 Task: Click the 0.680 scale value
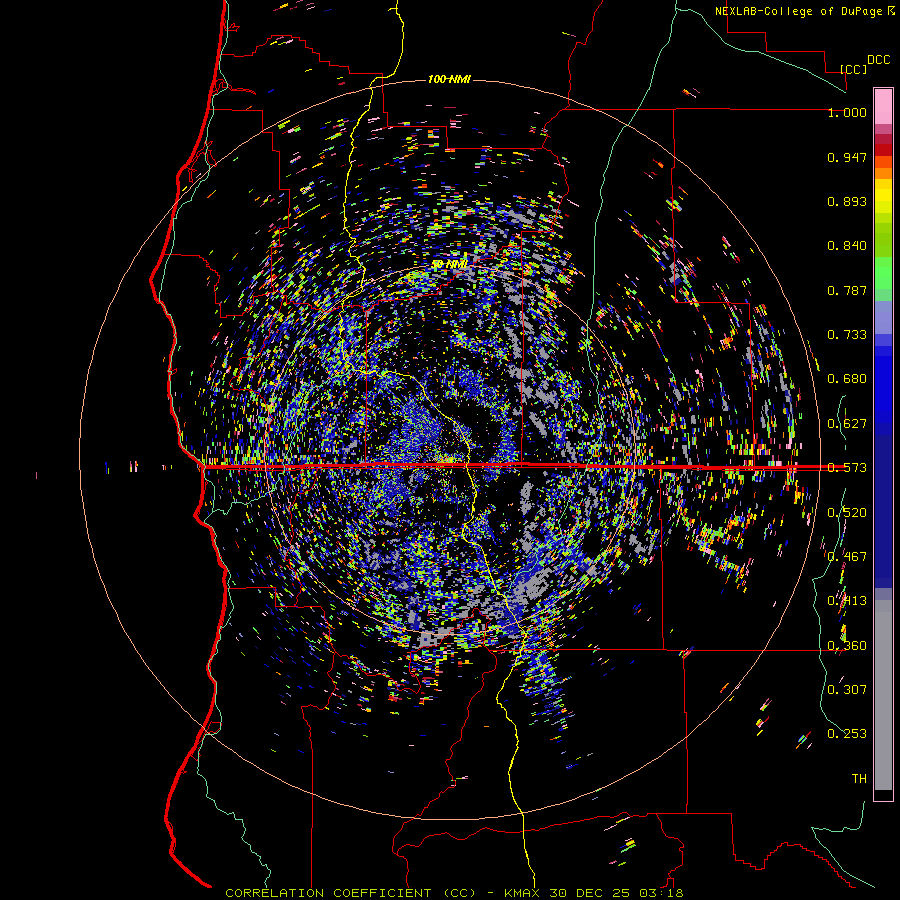(x=847, y=379)
